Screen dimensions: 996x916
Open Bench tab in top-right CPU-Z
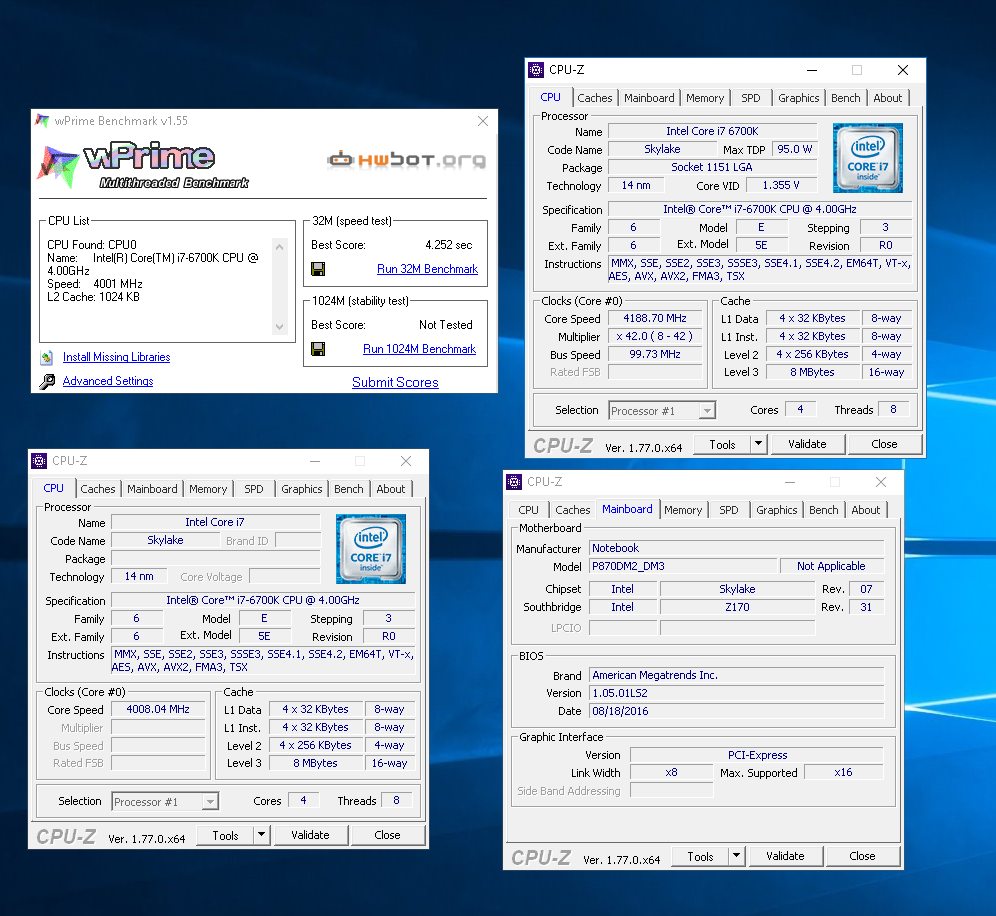[x=845, y=98]
